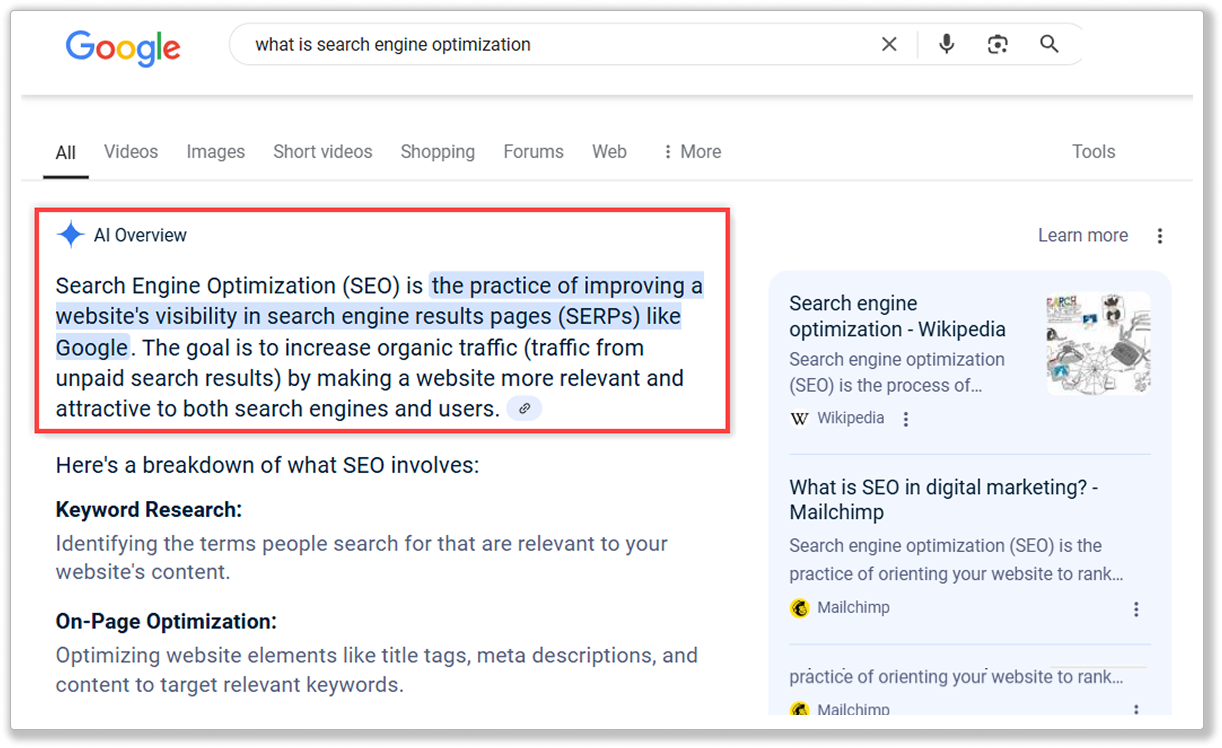
Task: Open 'Search engine optimization - Wikipedia' result
Action: [898, 316]
